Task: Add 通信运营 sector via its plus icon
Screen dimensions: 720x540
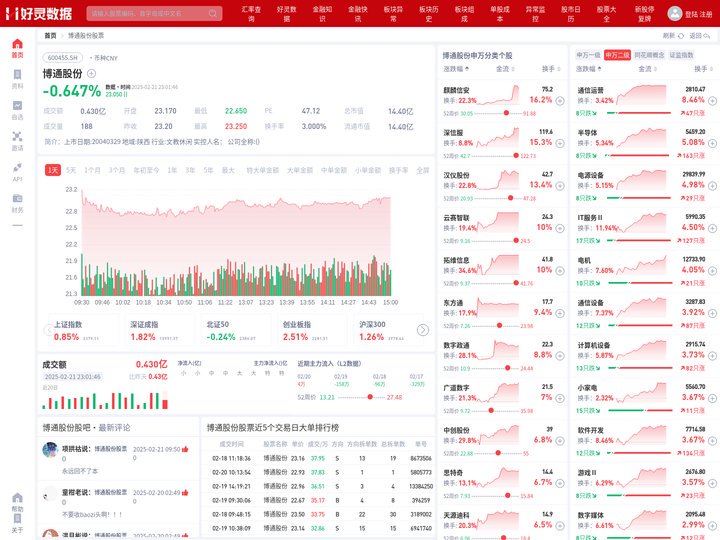Action: tap(712, 101)
